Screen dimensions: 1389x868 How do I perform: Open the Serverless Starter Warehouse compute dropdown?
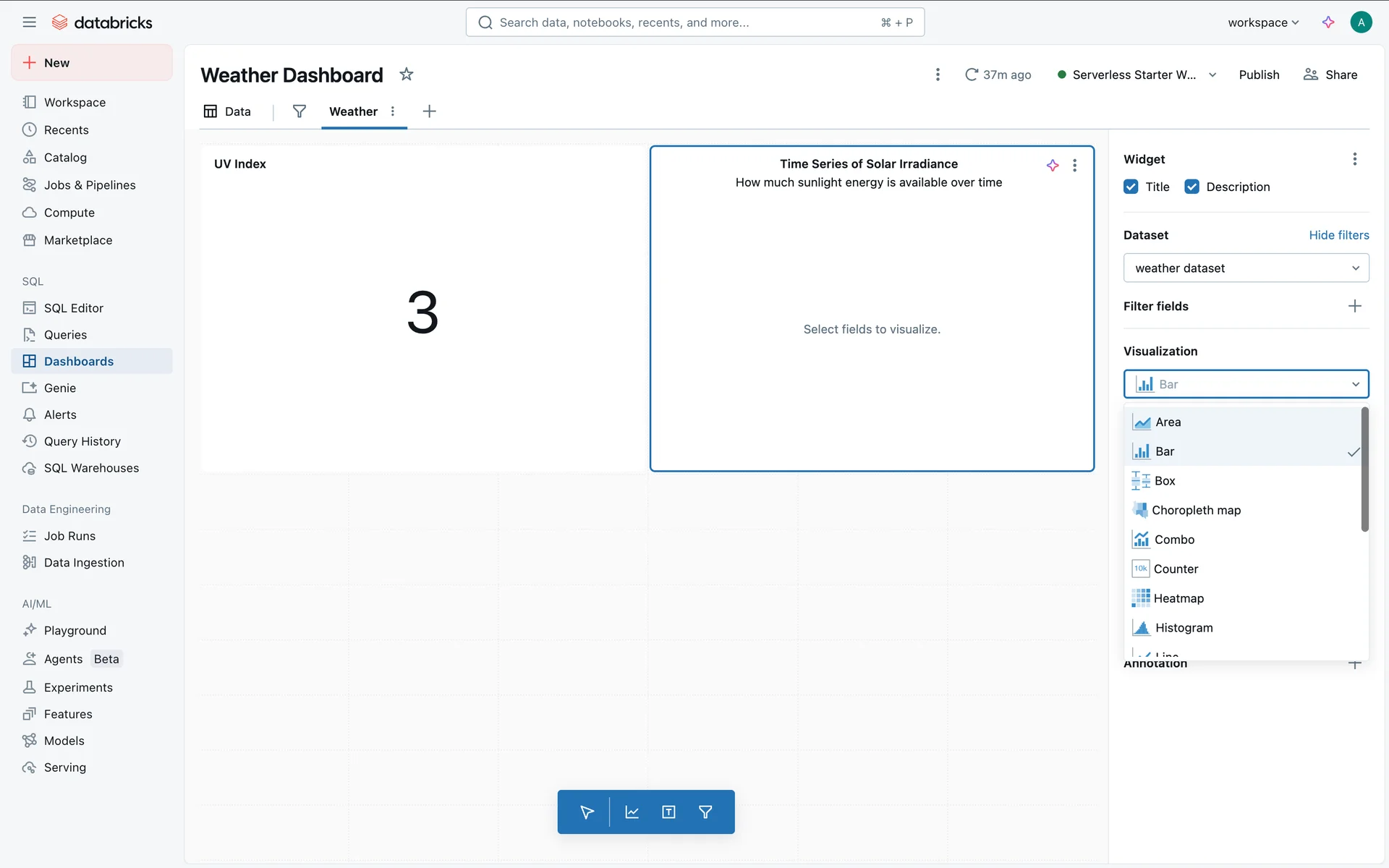click(1212, 75)
